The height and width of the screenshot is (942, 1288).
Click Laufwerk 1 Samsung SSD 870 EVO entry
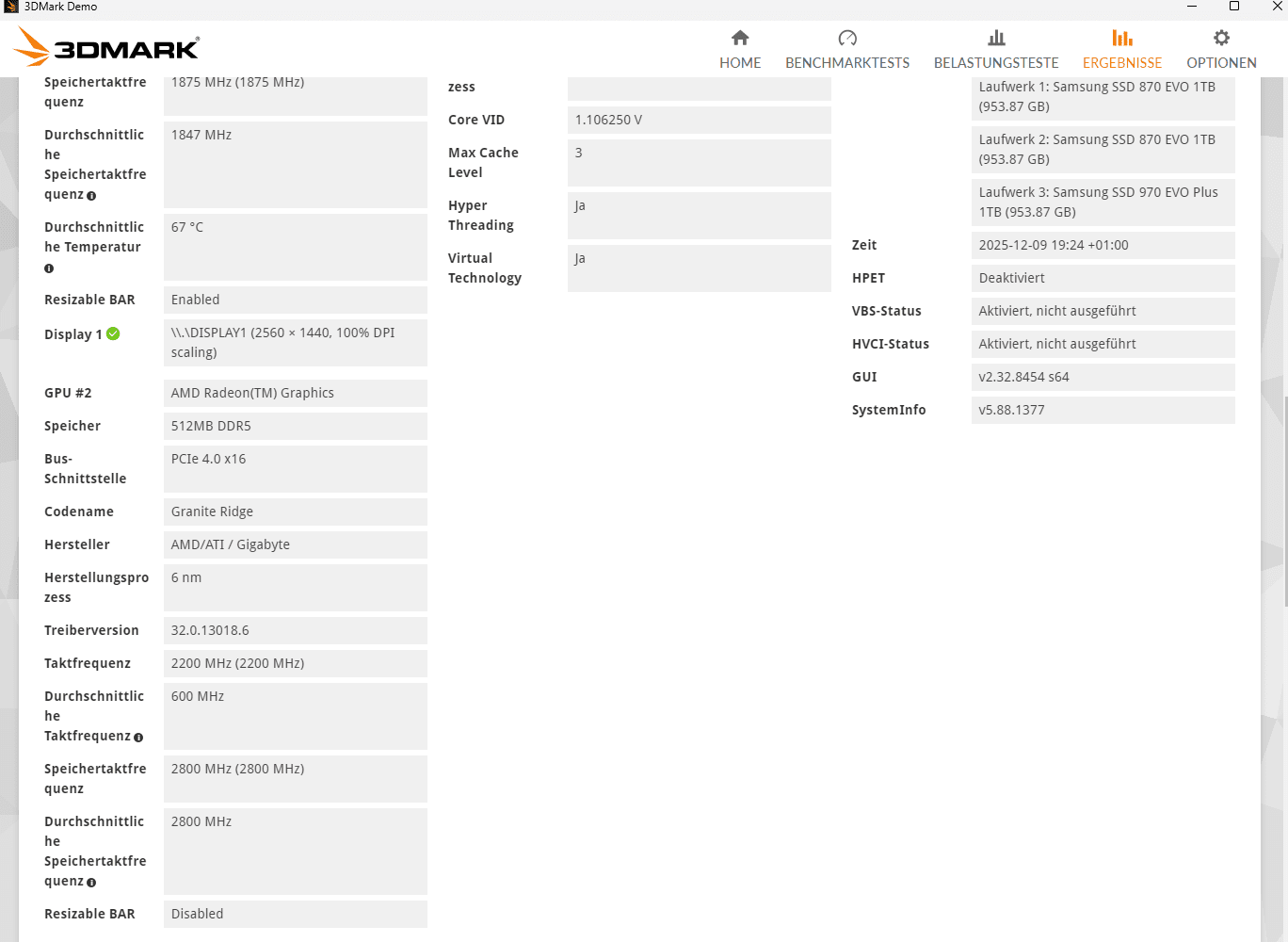[1103, 97]
